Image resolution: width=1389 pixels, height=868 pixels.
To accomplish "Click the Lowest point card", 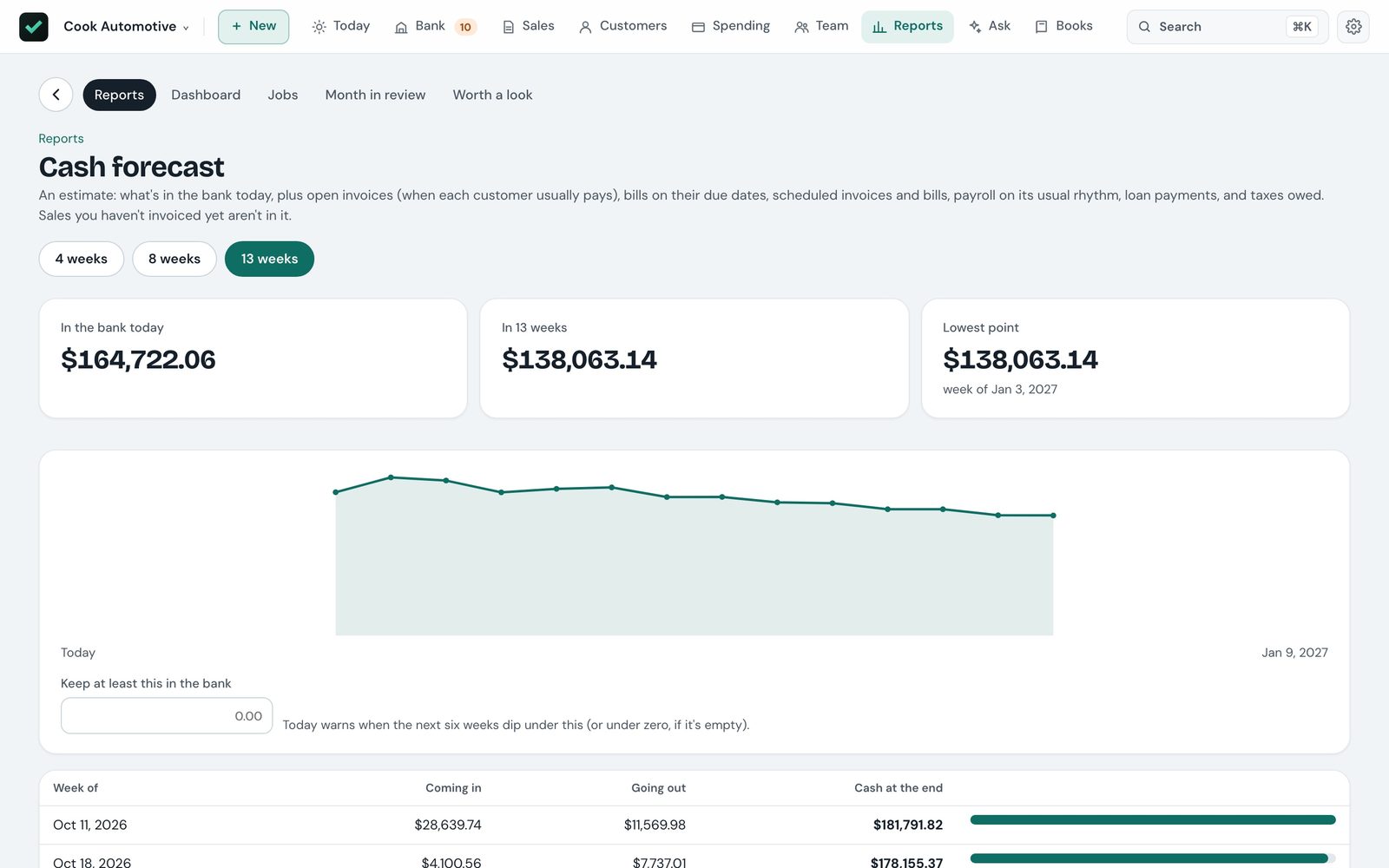I will pyautogui.click(x=1136, y=358).
